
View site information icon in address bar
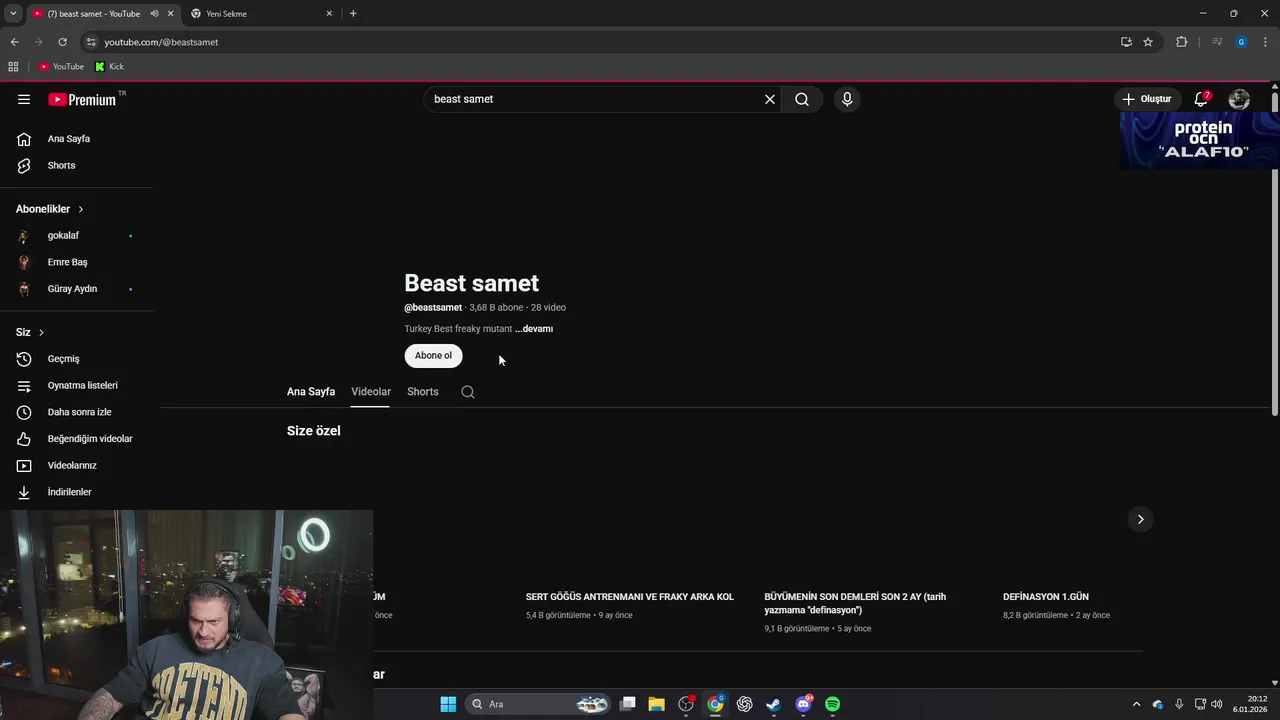click(91, 42)
